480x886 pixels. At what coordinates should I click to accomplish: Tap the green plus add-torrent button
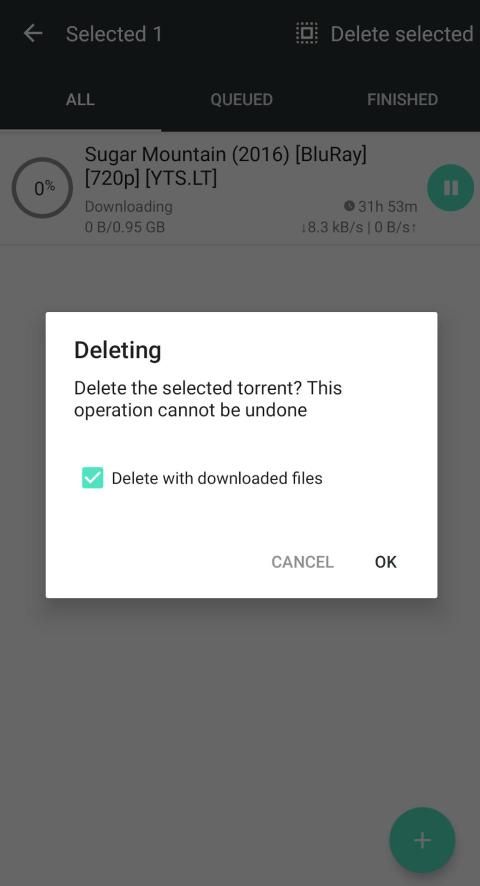tap(422, 840)
